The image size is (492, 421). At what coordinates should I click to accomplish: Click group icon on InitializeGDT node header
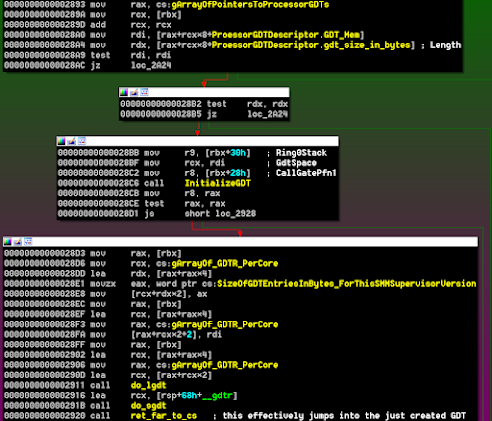[x=82, y=141]
